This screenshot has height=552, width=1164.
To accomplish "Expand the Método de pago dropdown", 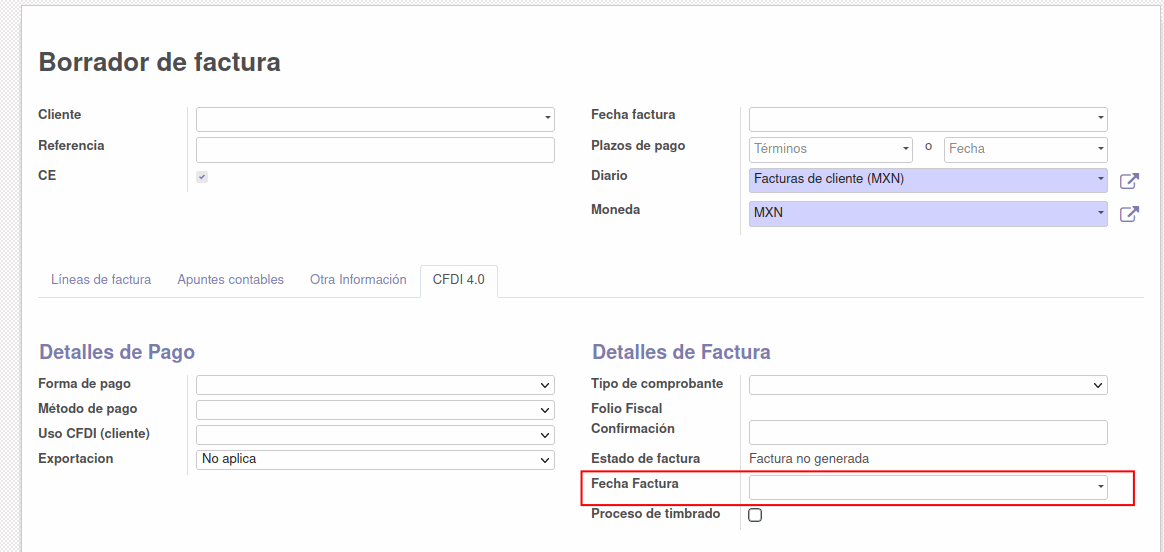I will coord(375,410).
